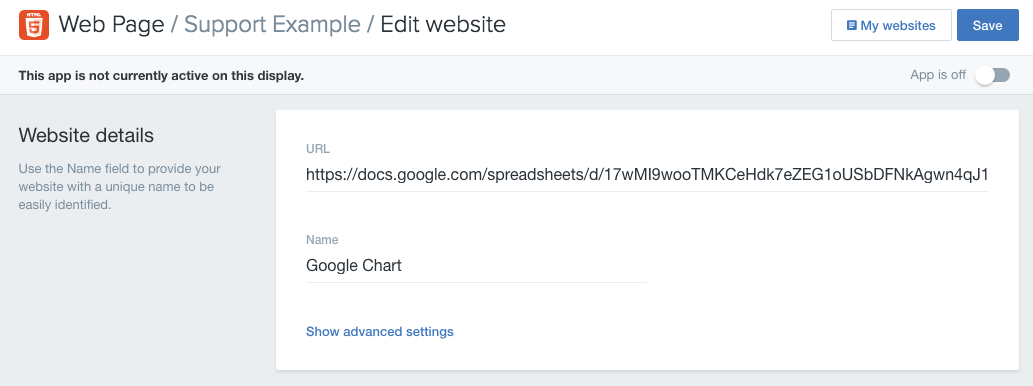Image resolution: width=1033 pixels, height=386 pixels.
Task: Click the URL field label
Action: coord(318,149)
